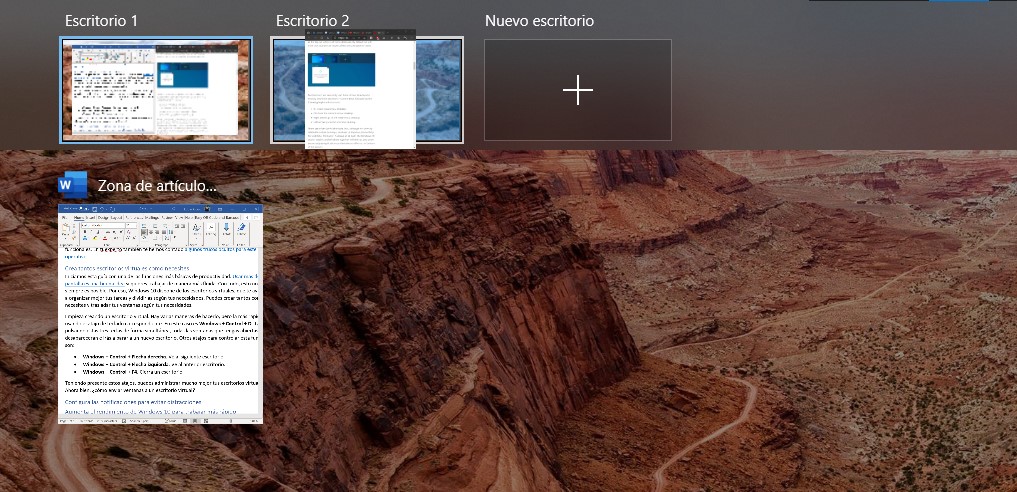The width and height of the screenshot is (1017, 492).
Task: Click the "Escritorio 1" label text
Action: 101,21
